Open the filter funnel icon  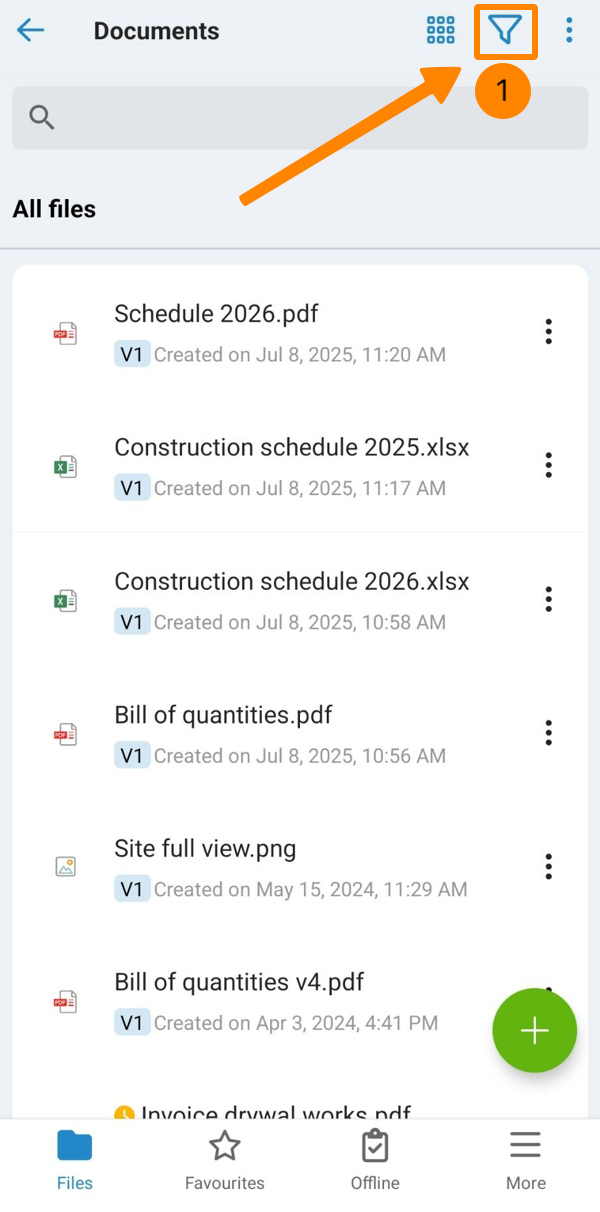506,31
